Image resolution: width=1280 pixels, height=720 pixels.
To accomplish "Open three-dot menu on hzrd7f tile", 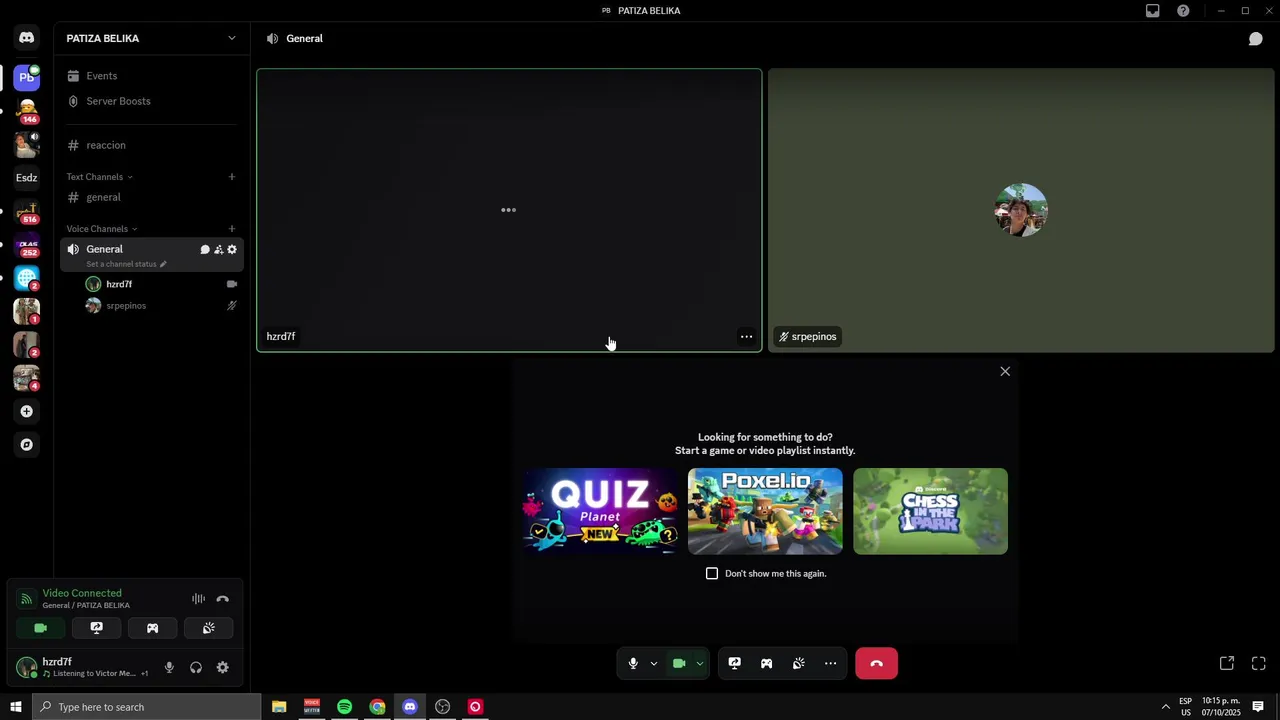I will coord(746,337).
